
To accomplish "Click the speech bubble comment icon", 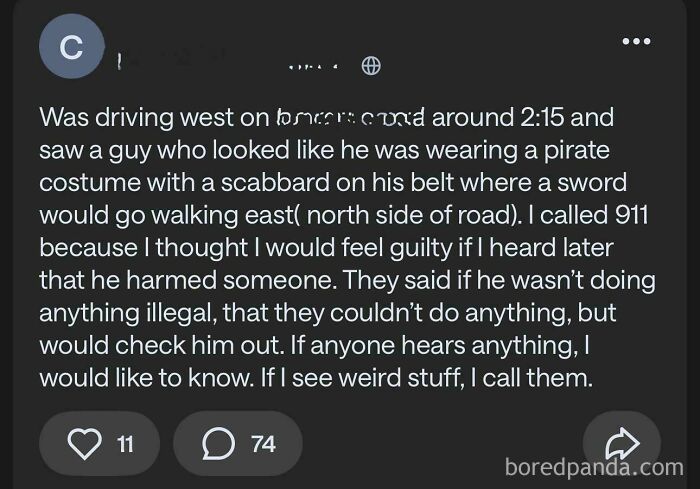I will click(217, 443).
